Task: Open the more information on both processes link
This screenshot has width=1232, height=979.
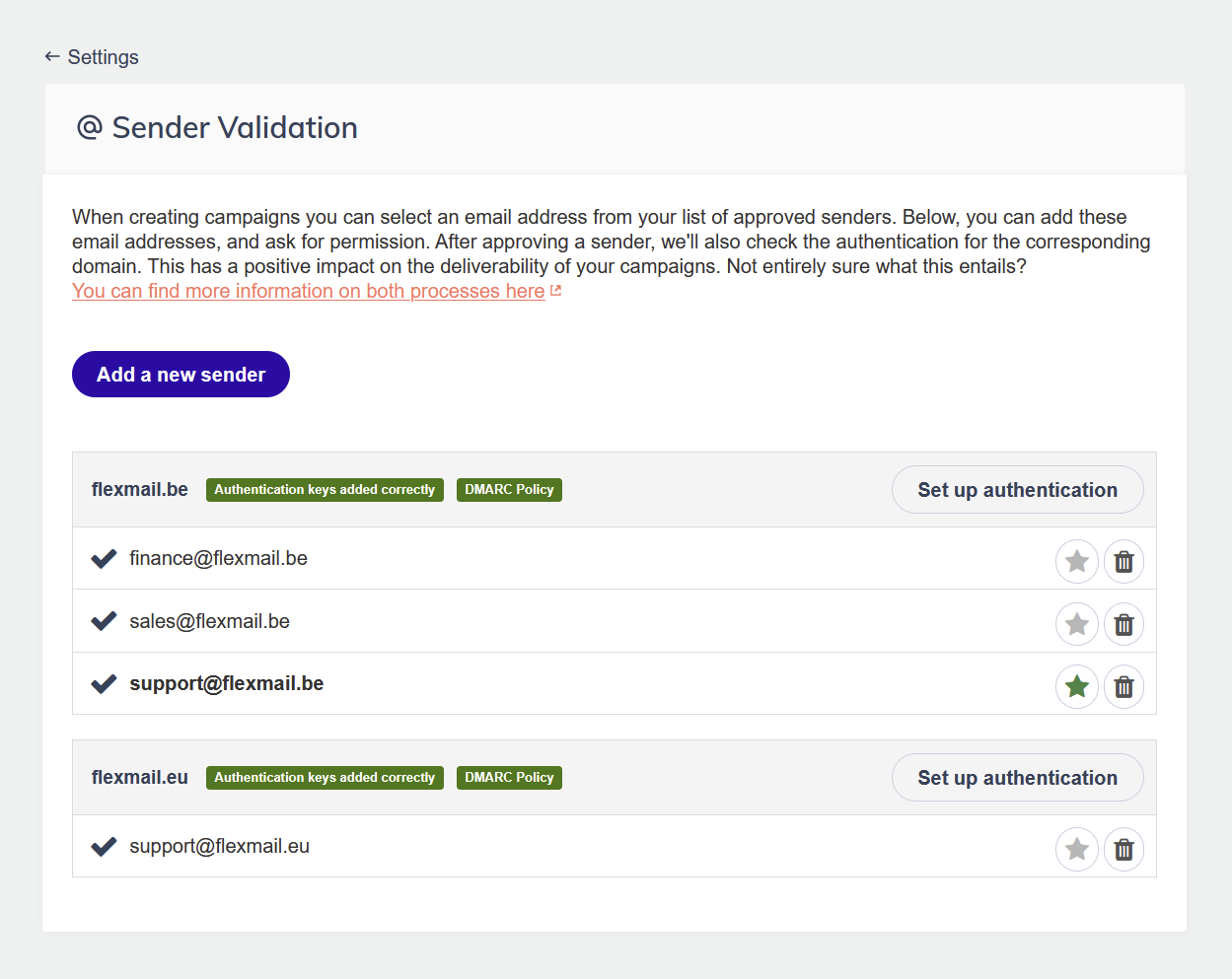Action: point(309,291)
